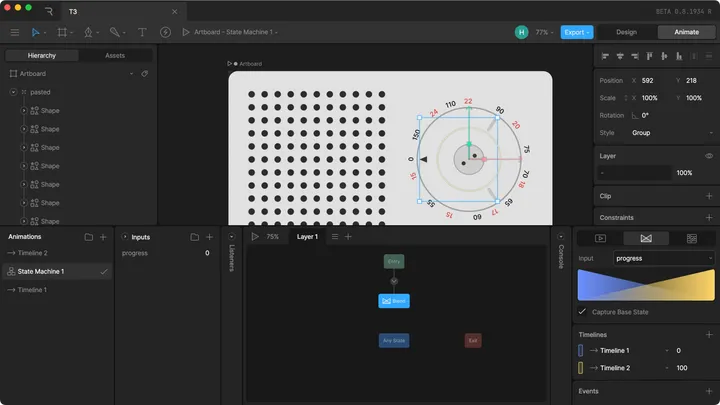Add a Clip with plus icon
Image resolution: width=720 pixels, height=405 pixels.
point(709,196)
